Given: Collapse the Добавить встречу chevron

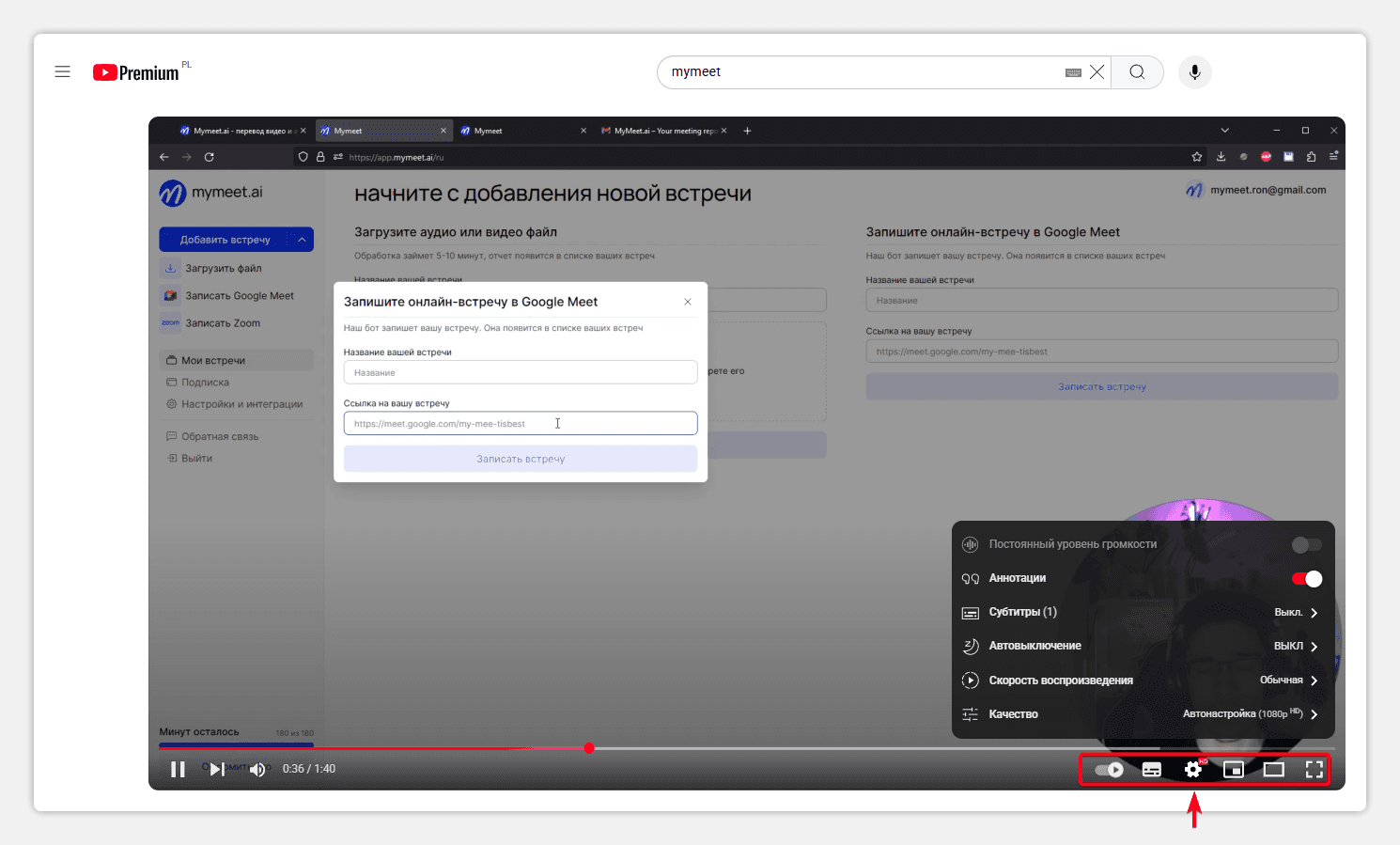Looking at the screenshot, I should point(303,240).
